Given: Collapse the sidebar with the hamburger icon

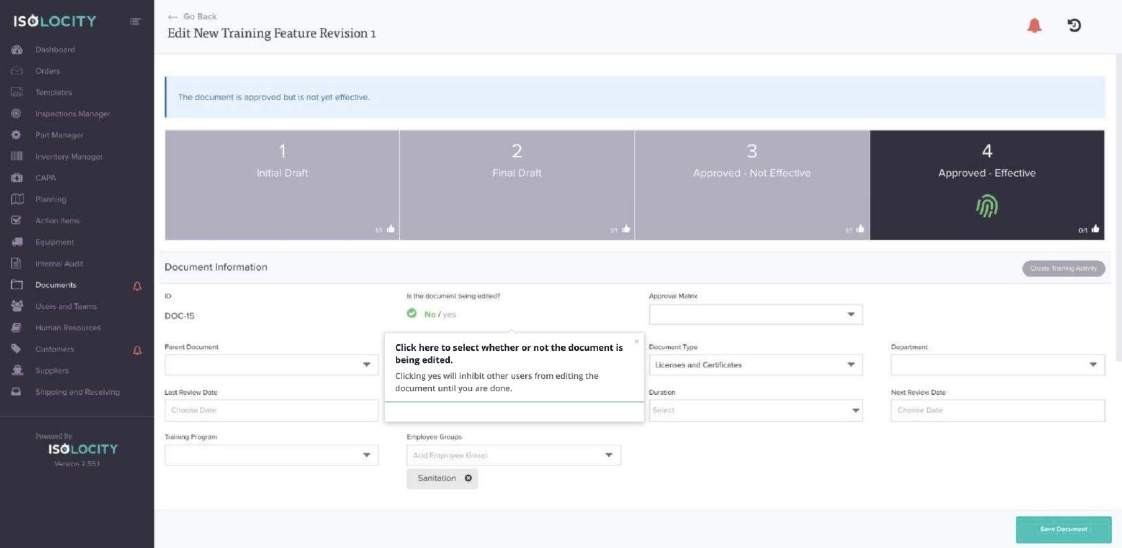Looking at the screenshot, I should tap(134, 21).
